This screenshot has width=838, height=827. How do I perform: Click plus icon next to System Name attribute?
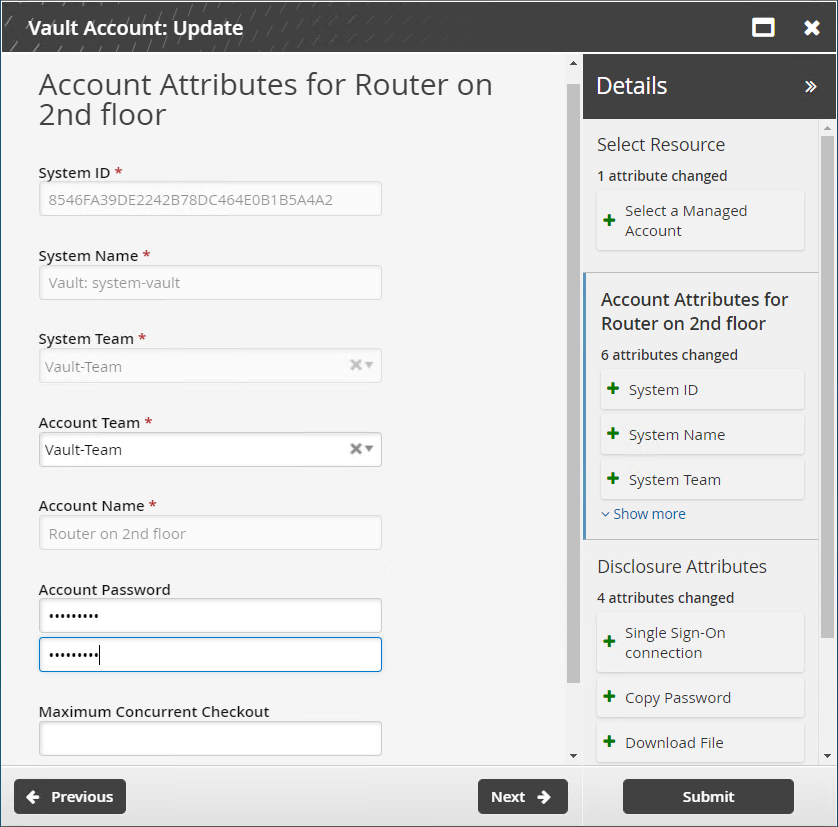coord(613,434)
